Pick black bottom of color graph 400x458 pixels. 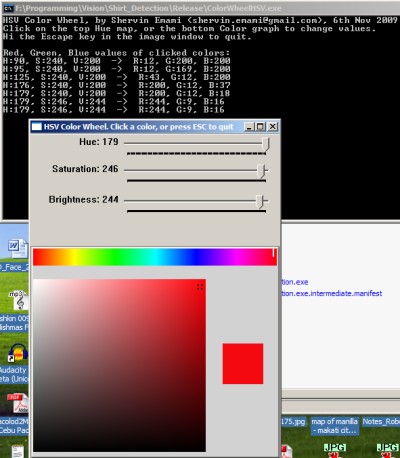[x=119, y=447]
